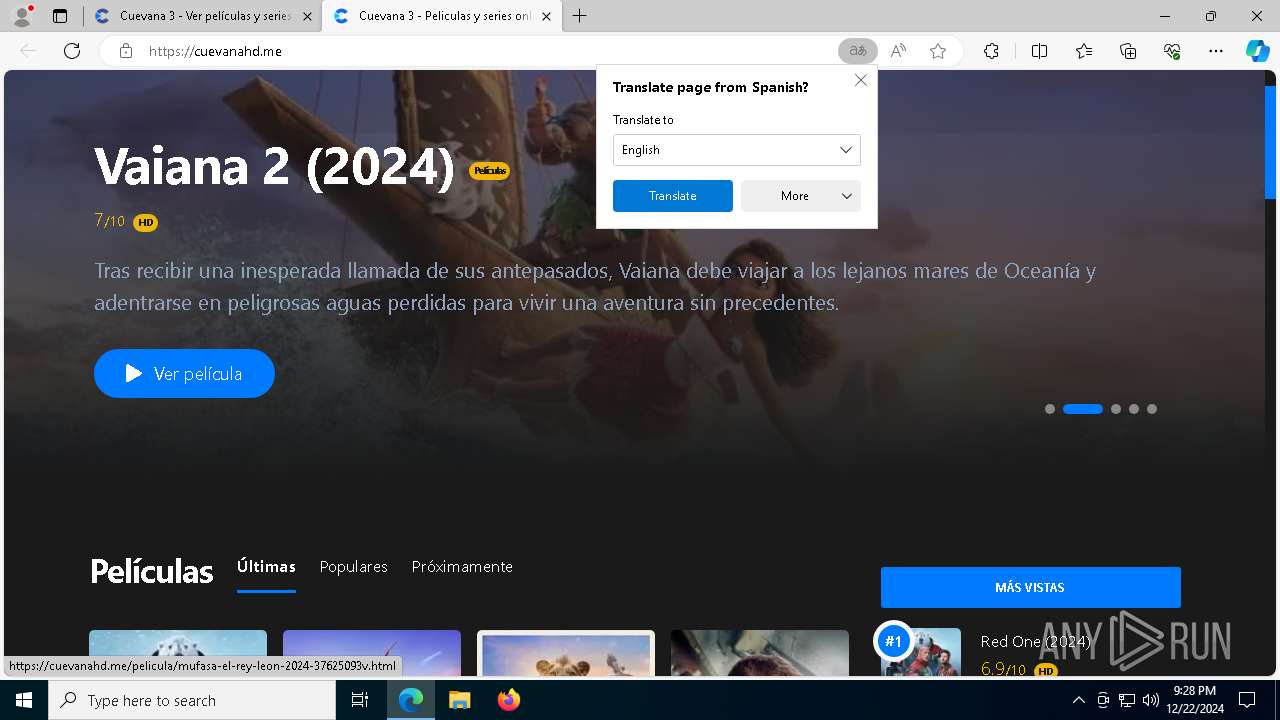The height and width of the screenshot is (720, 1280).
Task: Close the translate popup
Action: point(861,80)
